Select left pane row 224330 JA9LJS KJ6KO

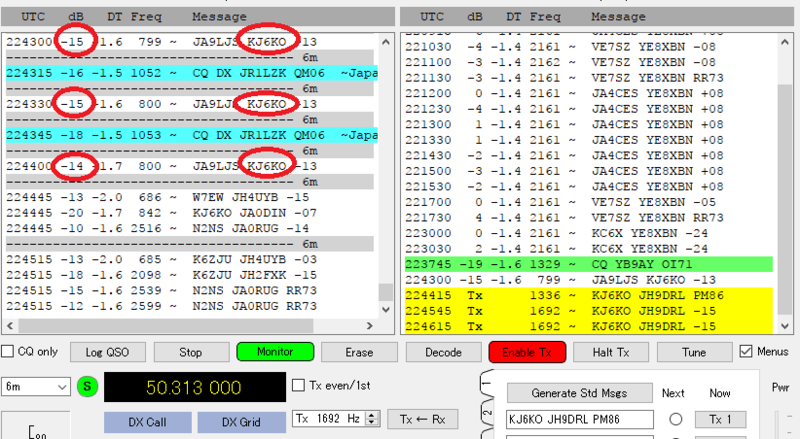(x=192, y=104)
